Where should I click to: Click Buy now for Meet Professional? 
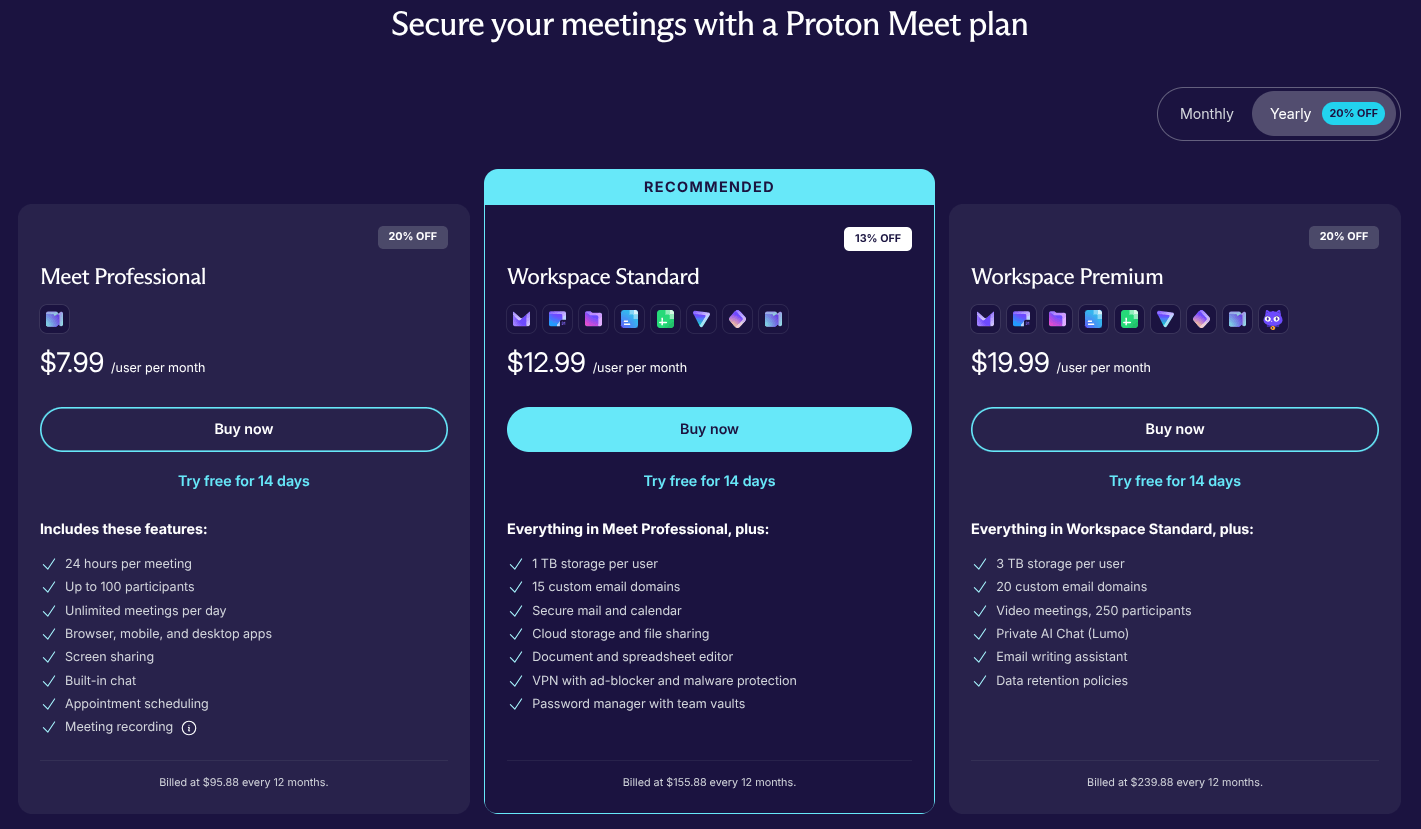point(244,429)
